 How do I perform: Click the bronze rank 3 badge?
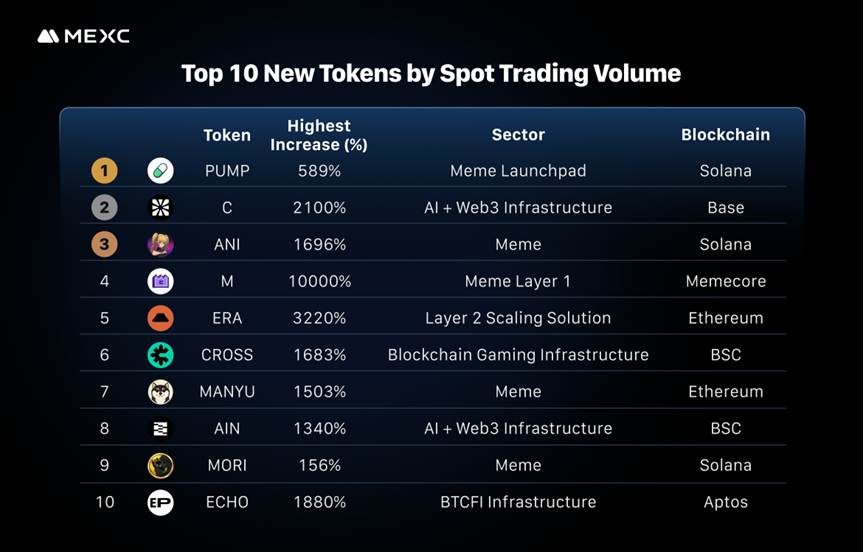pos(104,245)
